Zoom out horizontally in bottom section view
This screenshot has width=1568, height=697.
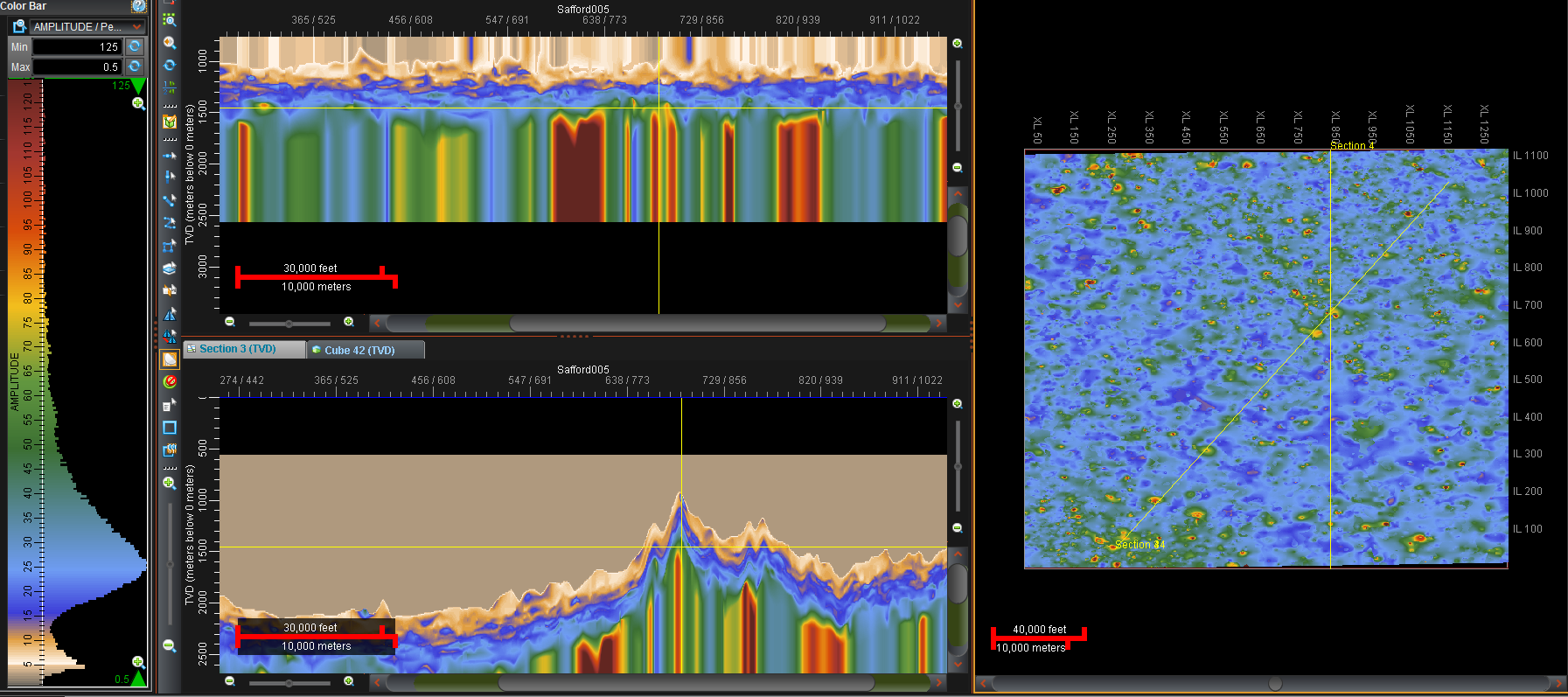[x=230, y=681]
